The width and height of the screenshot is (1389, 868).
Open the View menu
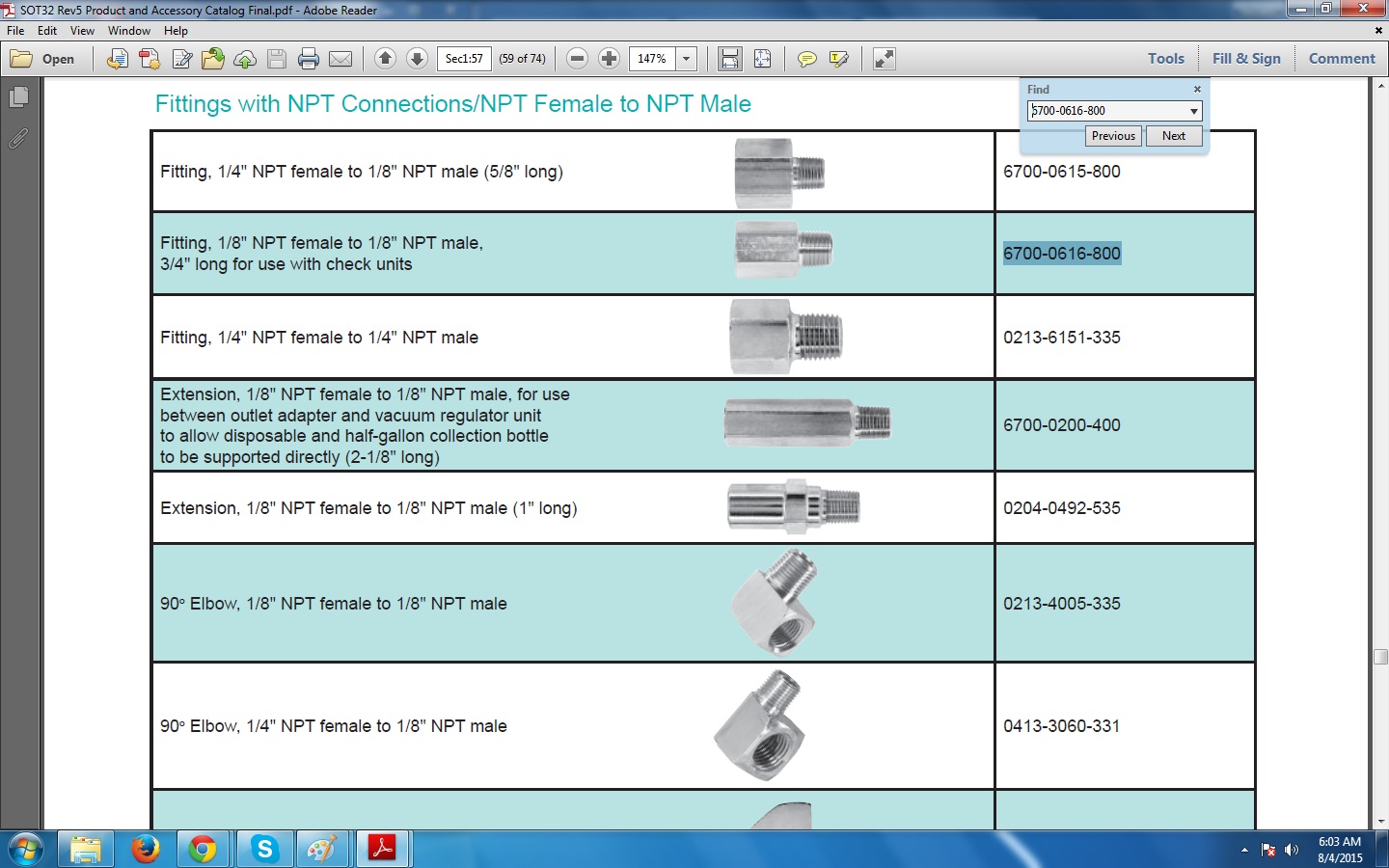pos(82,31)
